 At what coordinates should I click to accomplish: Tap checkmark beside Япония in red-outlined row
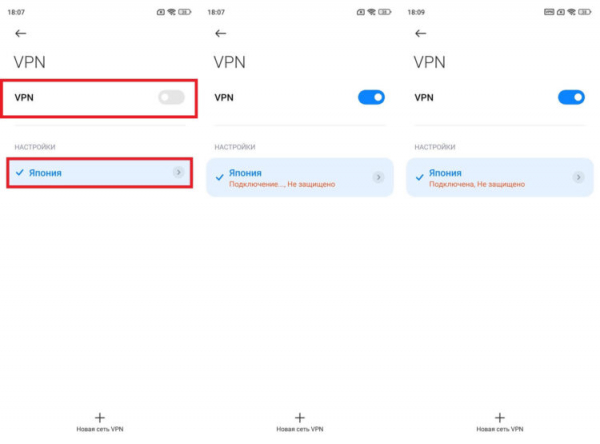[20, 173]
